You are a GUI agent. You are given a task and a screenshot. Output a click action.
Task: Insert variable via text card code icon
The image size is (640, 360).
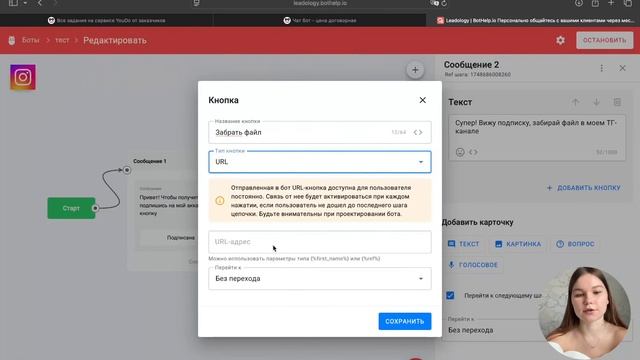pos(473,152)
